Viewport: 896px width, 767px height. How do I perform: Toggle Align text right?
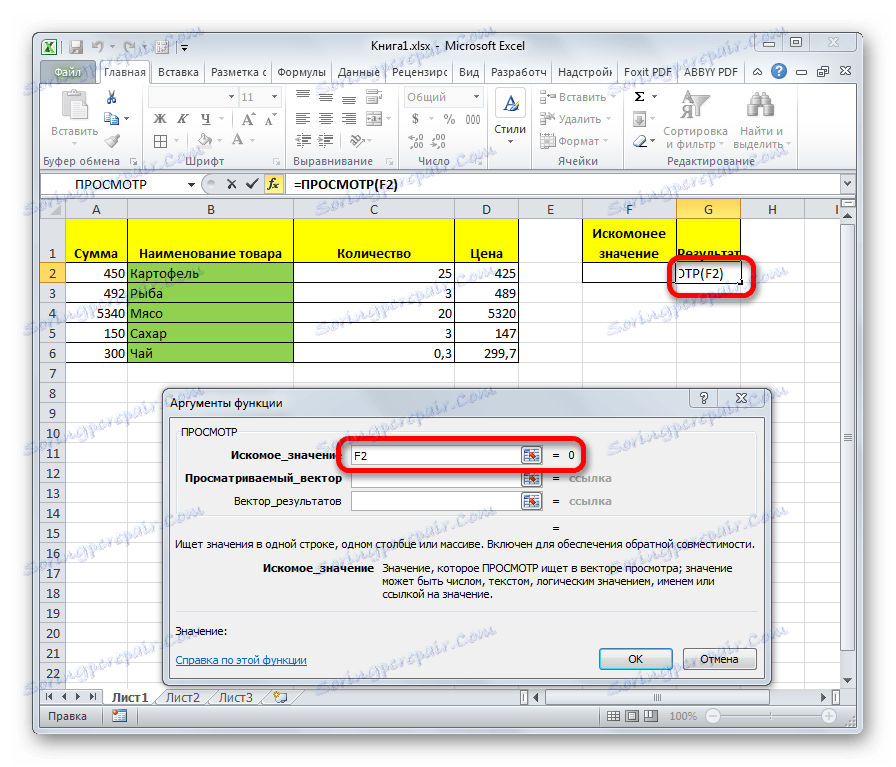coord(349,119)
